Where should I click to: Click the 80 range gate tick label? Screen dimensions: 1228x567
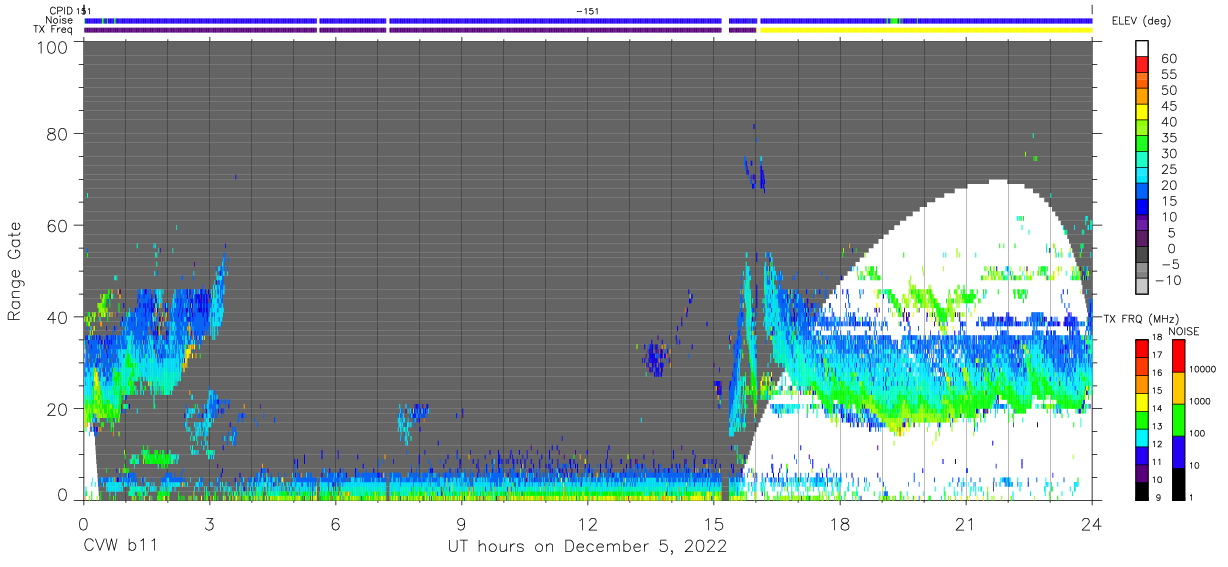pos(57,133)
